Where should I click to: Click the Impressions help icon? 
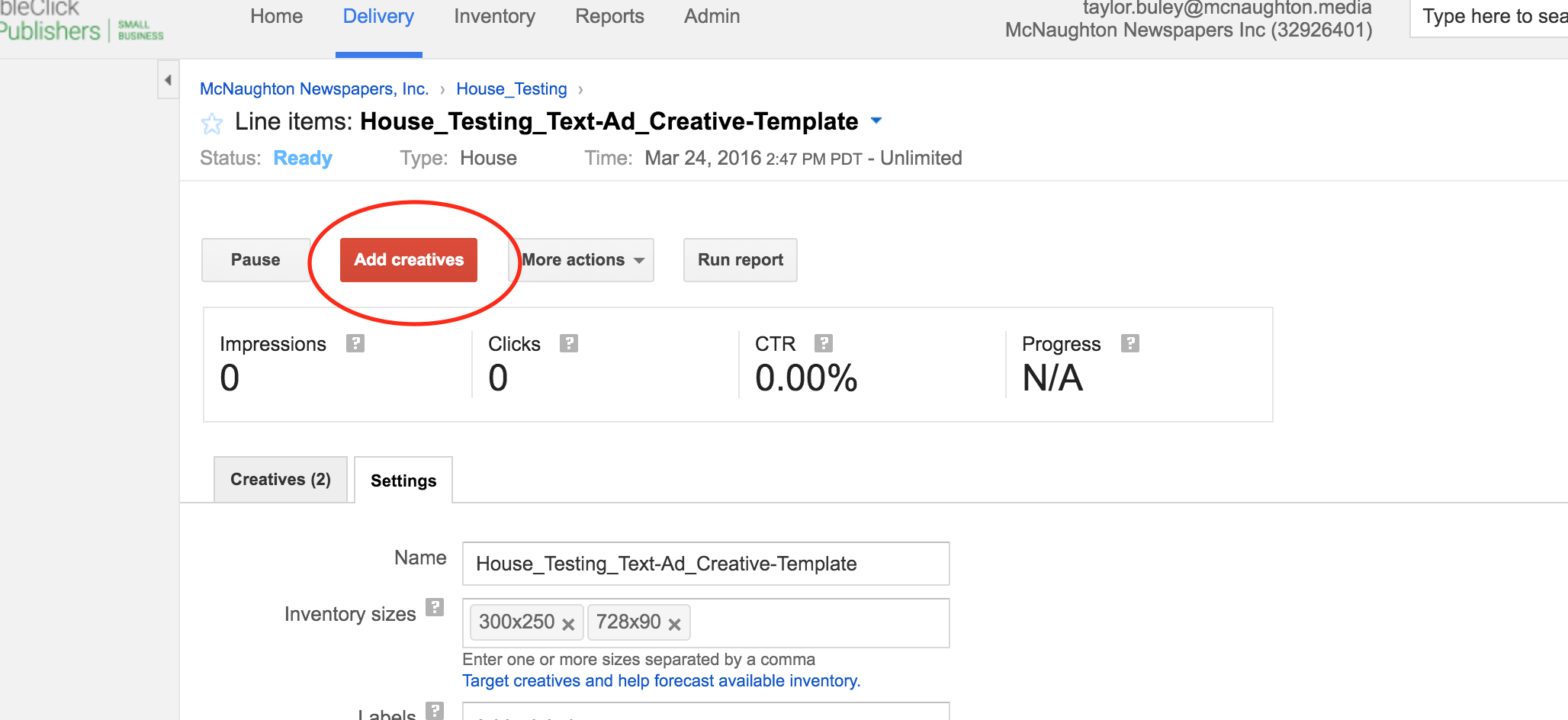355,343
